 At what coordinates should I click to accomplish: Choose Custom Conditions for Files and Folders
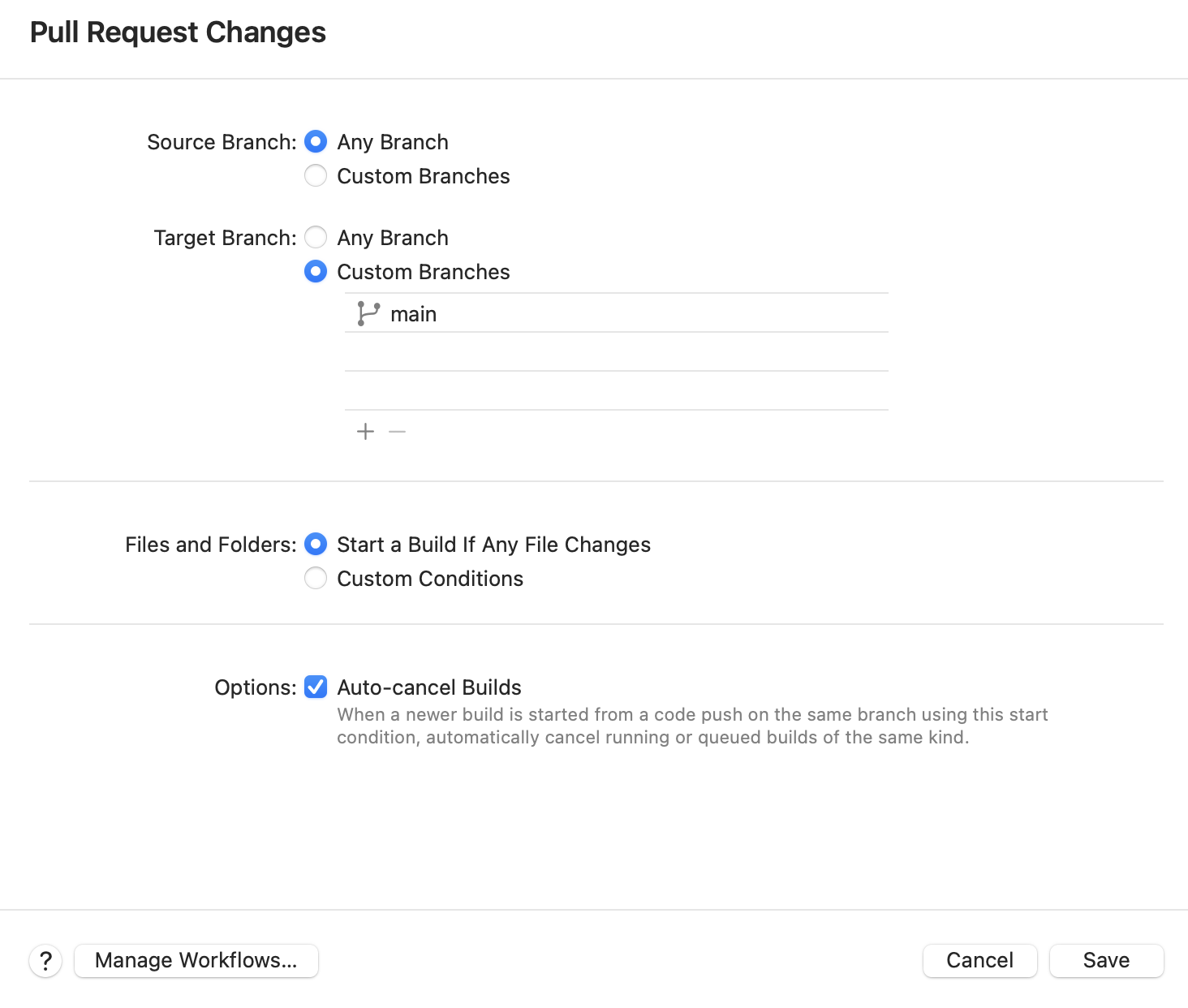click(316, 579)
